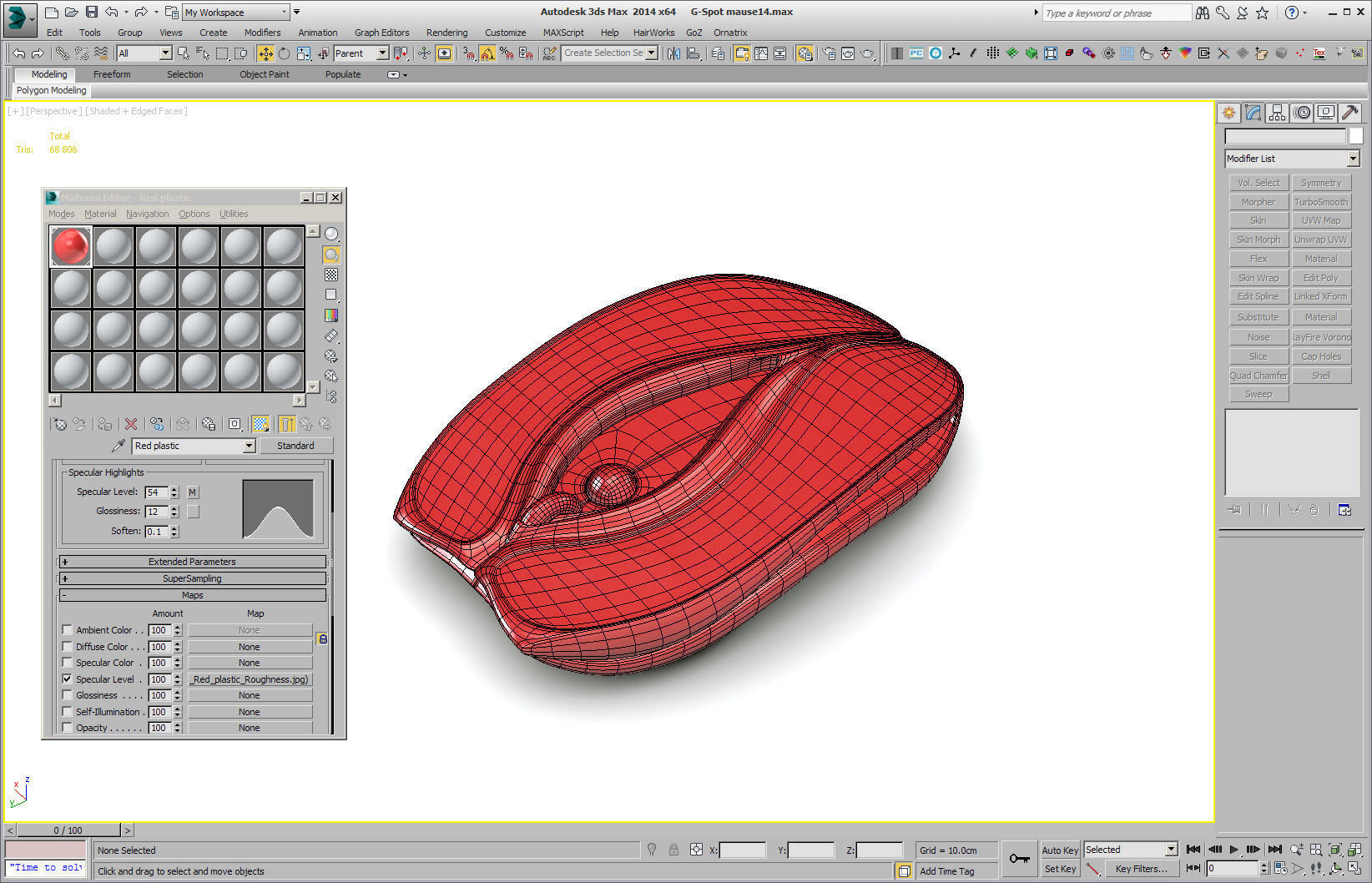Image resolution: width=1372 pixels, height=883 pixels.
Task: Open the Motion command panel tab
Action: pyautogui.click(x=1302, y=113)
